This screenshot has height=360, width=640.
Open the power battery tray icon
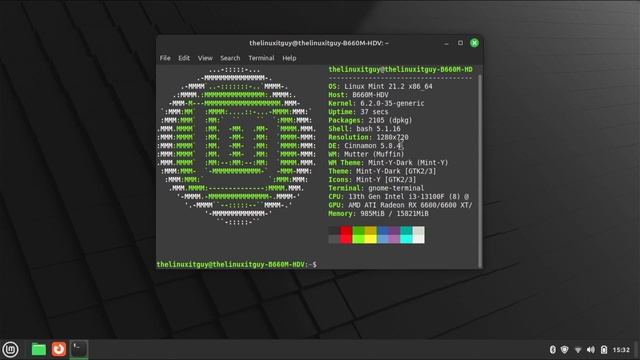pyautogui.click(x=604, y=350)
